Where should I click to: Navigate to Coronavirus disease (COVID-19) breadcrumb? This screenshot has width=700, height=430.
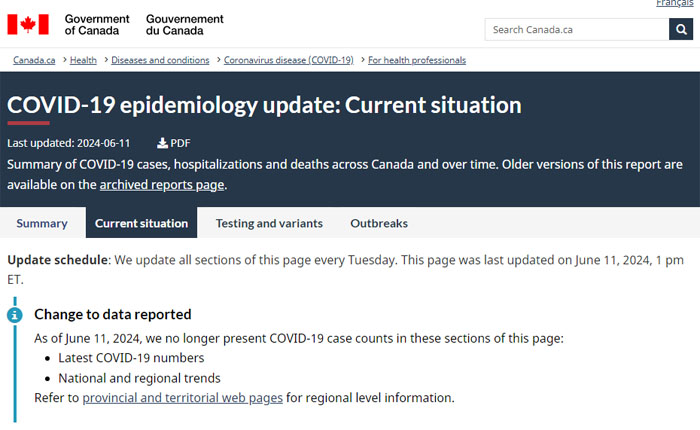coord(289,60)
